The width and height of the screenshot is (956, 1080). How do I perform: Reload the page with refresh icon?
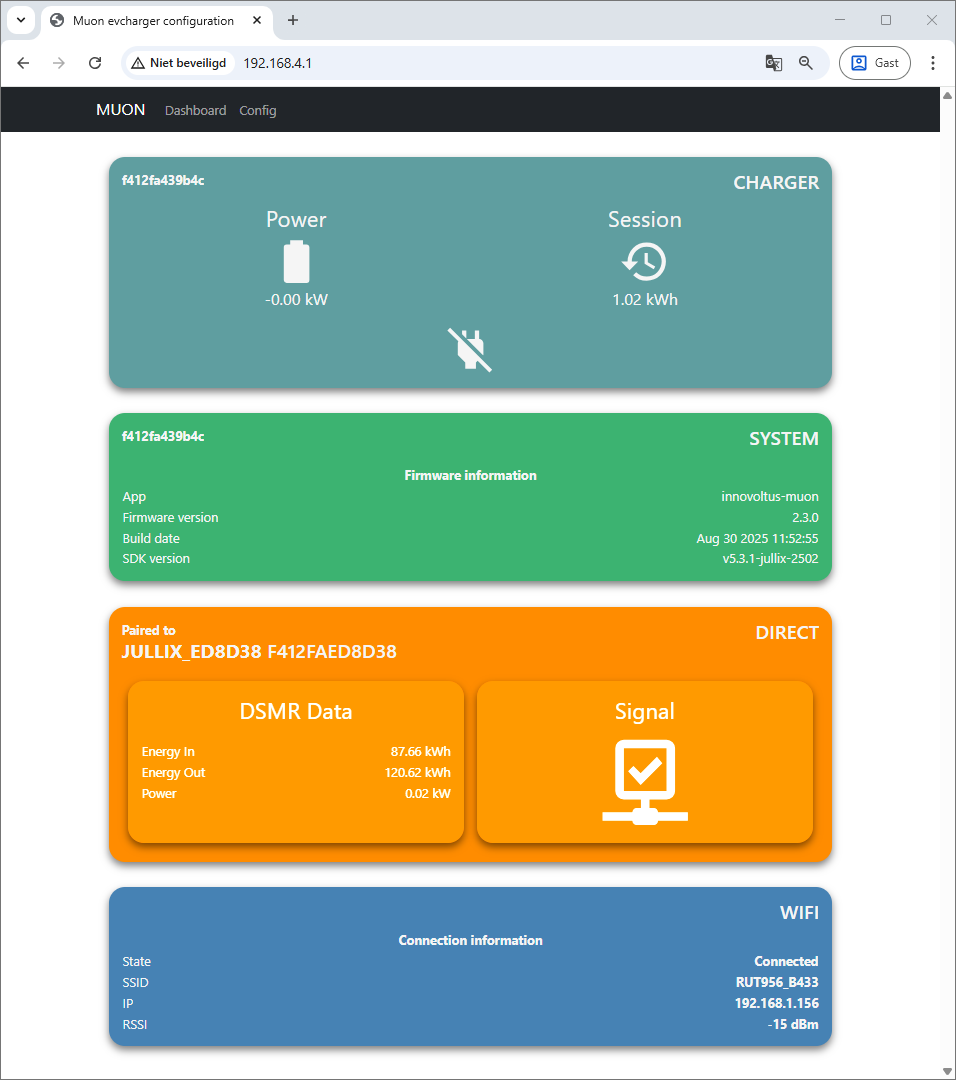tap(95, 63)
